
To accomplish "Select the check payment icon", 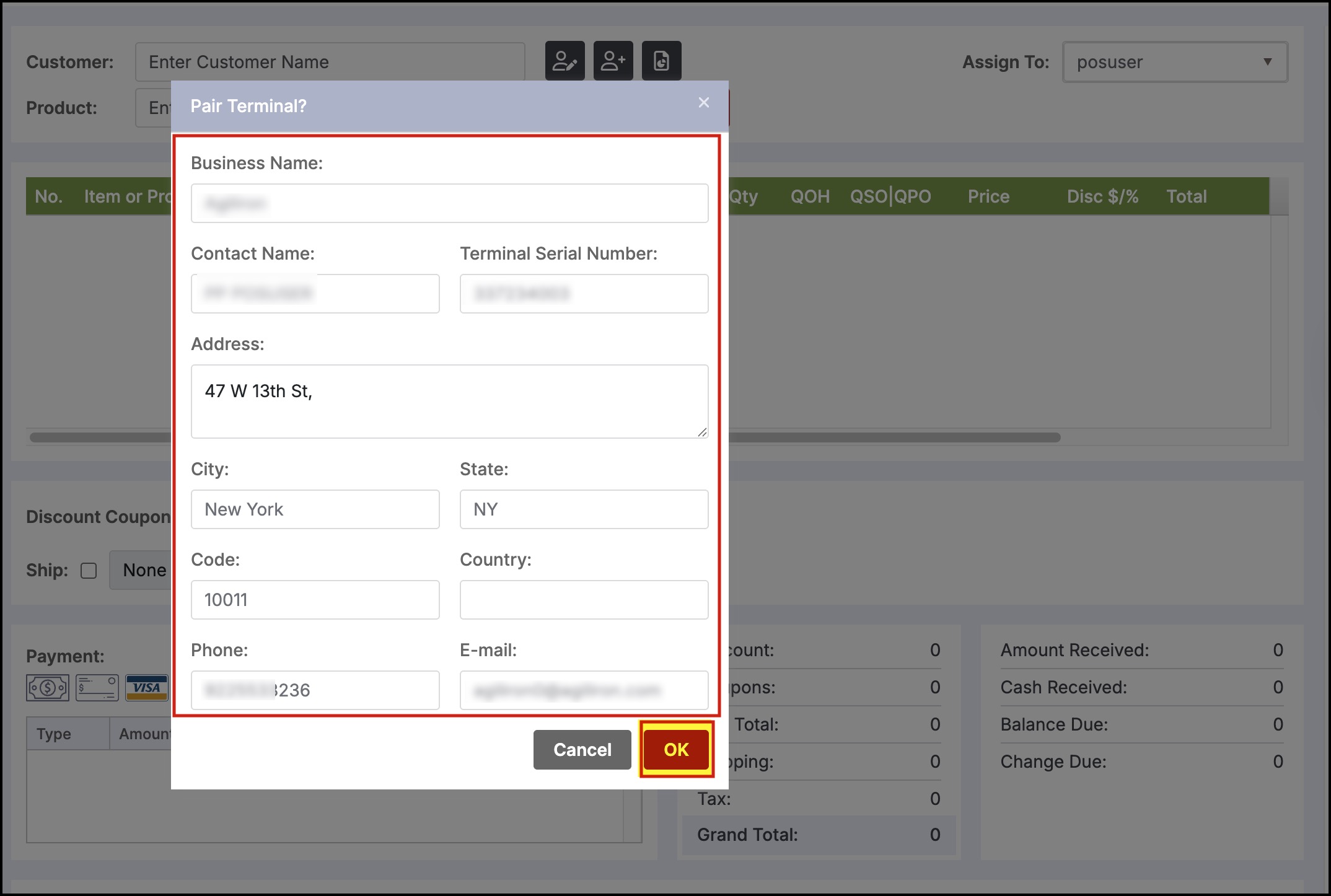I will click(x=97, y=688).
